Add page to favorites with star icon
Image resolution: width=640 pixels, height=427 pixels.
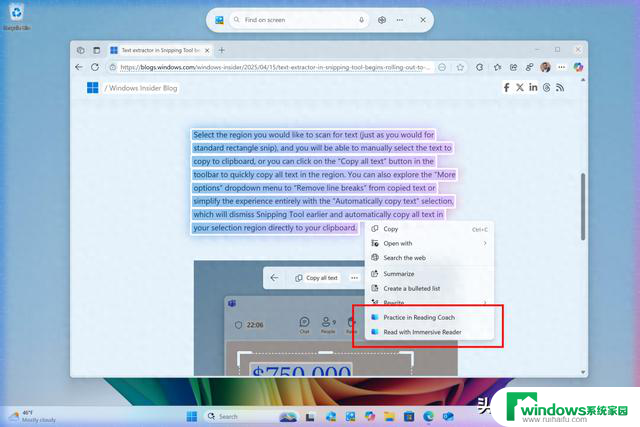[460, 67]
